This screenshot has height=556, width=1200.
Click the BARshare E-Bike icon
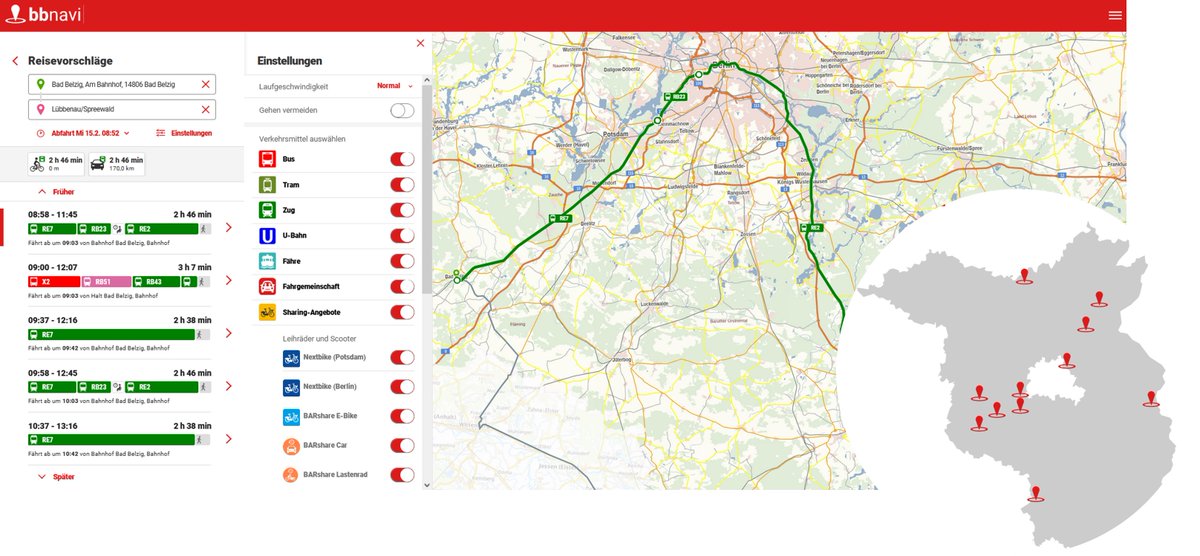tap(291, 416)
